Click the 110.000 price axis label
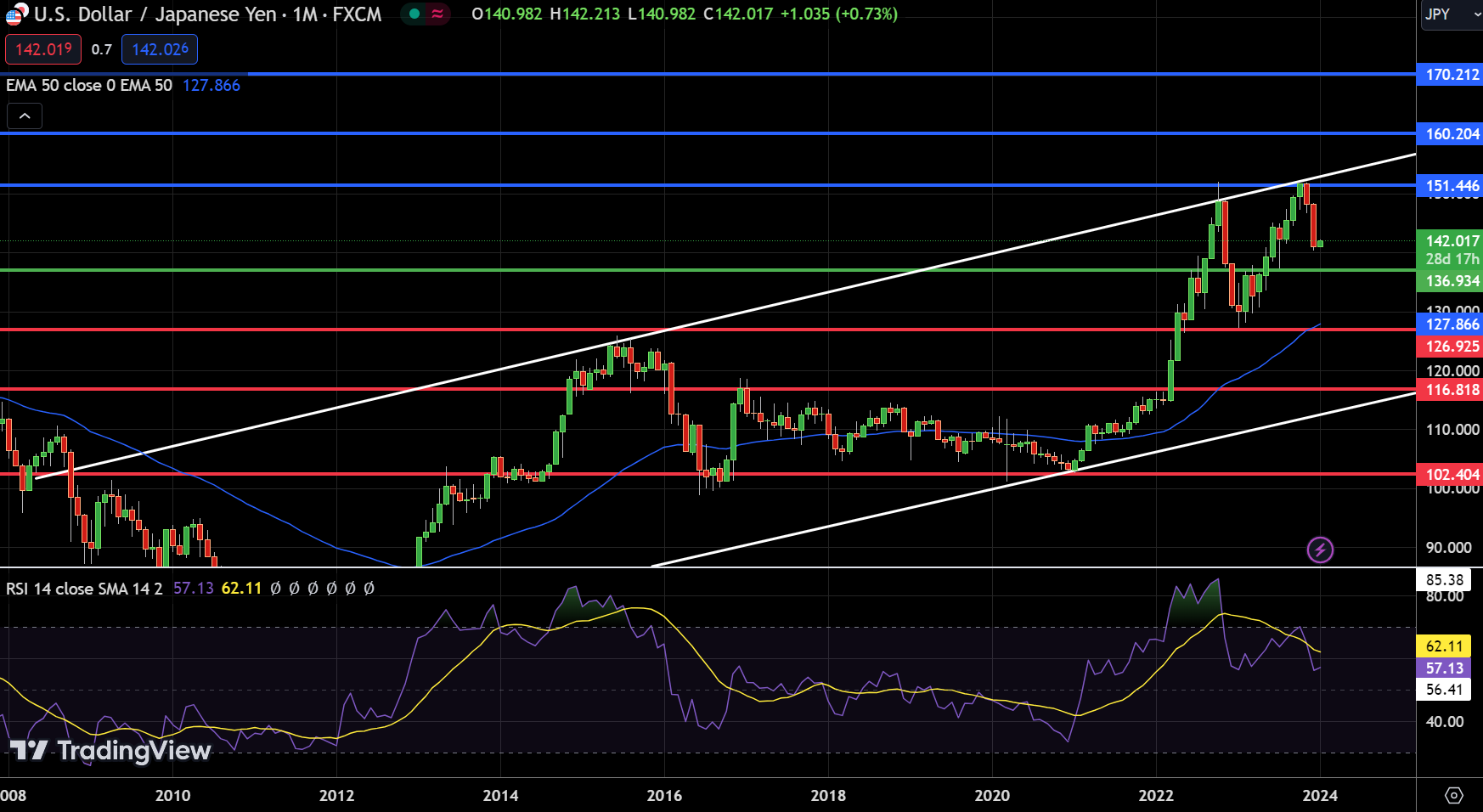The width and height of the screenshot is (1483, 812). point(1452,430)
